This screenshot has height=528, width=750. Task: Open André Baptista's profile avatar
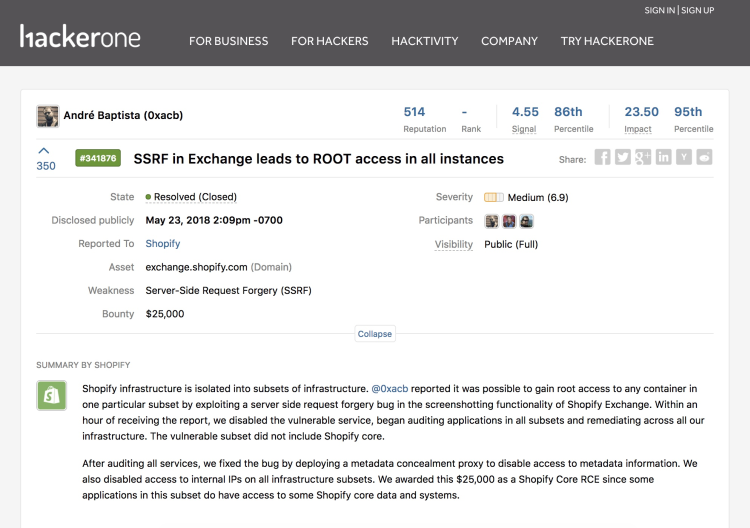(x=47, y=116)
